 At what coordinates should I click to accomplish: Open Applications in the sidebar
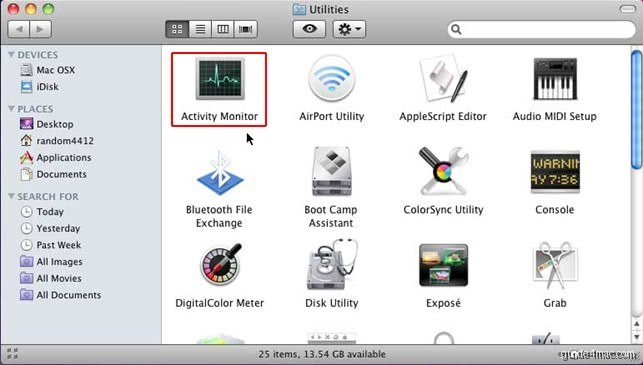56,157
